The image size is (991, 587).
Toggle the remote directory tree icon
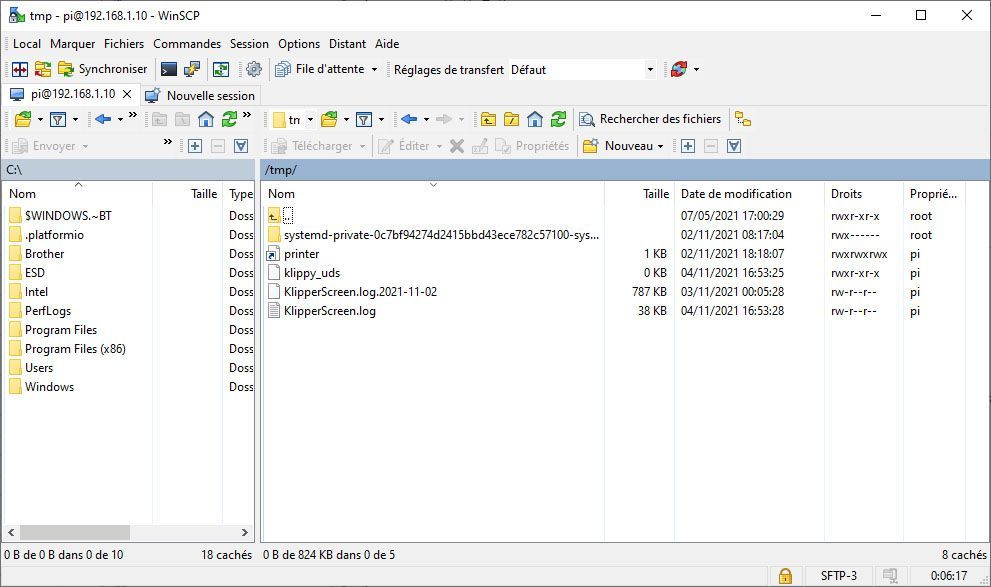743,119
